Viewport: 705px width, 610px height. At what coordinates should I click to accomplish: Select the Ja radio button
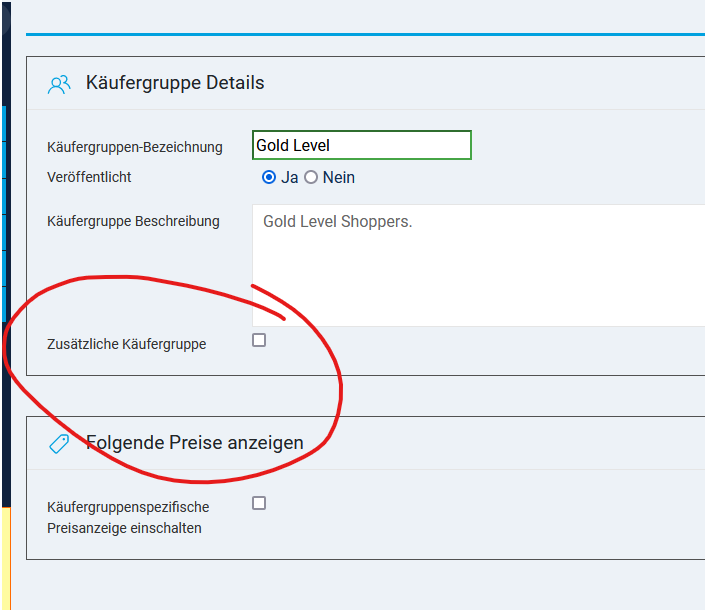(x=268, y=177)
